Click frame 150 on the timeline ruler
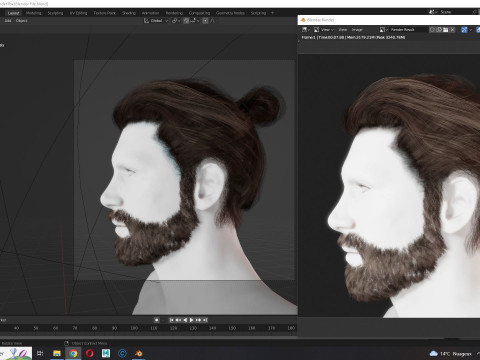 click(x=232, y=328)
